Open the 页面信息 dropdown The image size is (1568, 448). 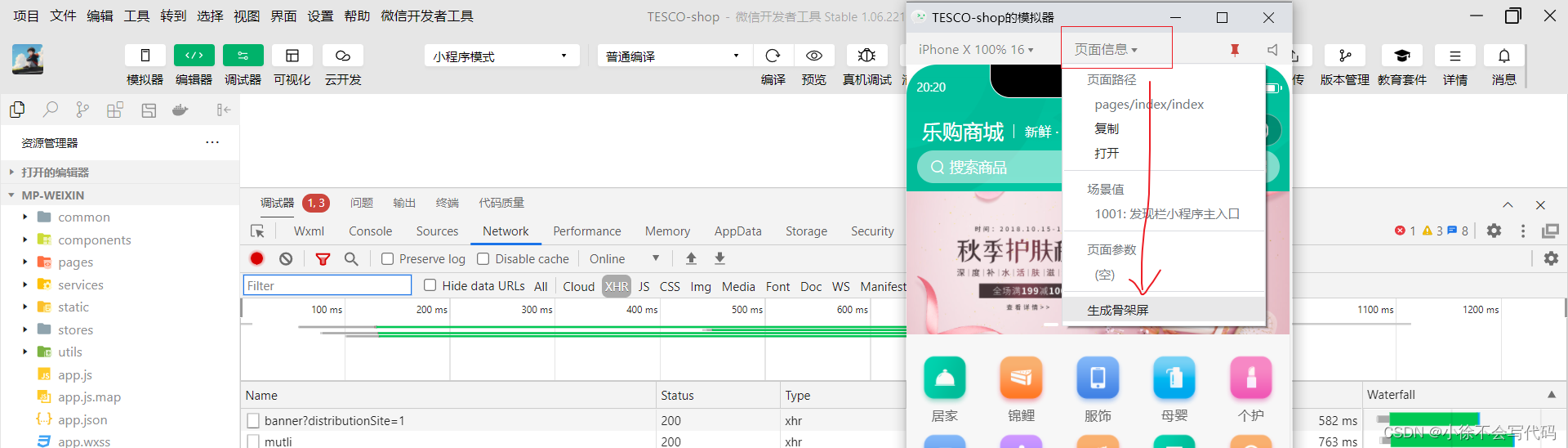[x=1106, y=50]
